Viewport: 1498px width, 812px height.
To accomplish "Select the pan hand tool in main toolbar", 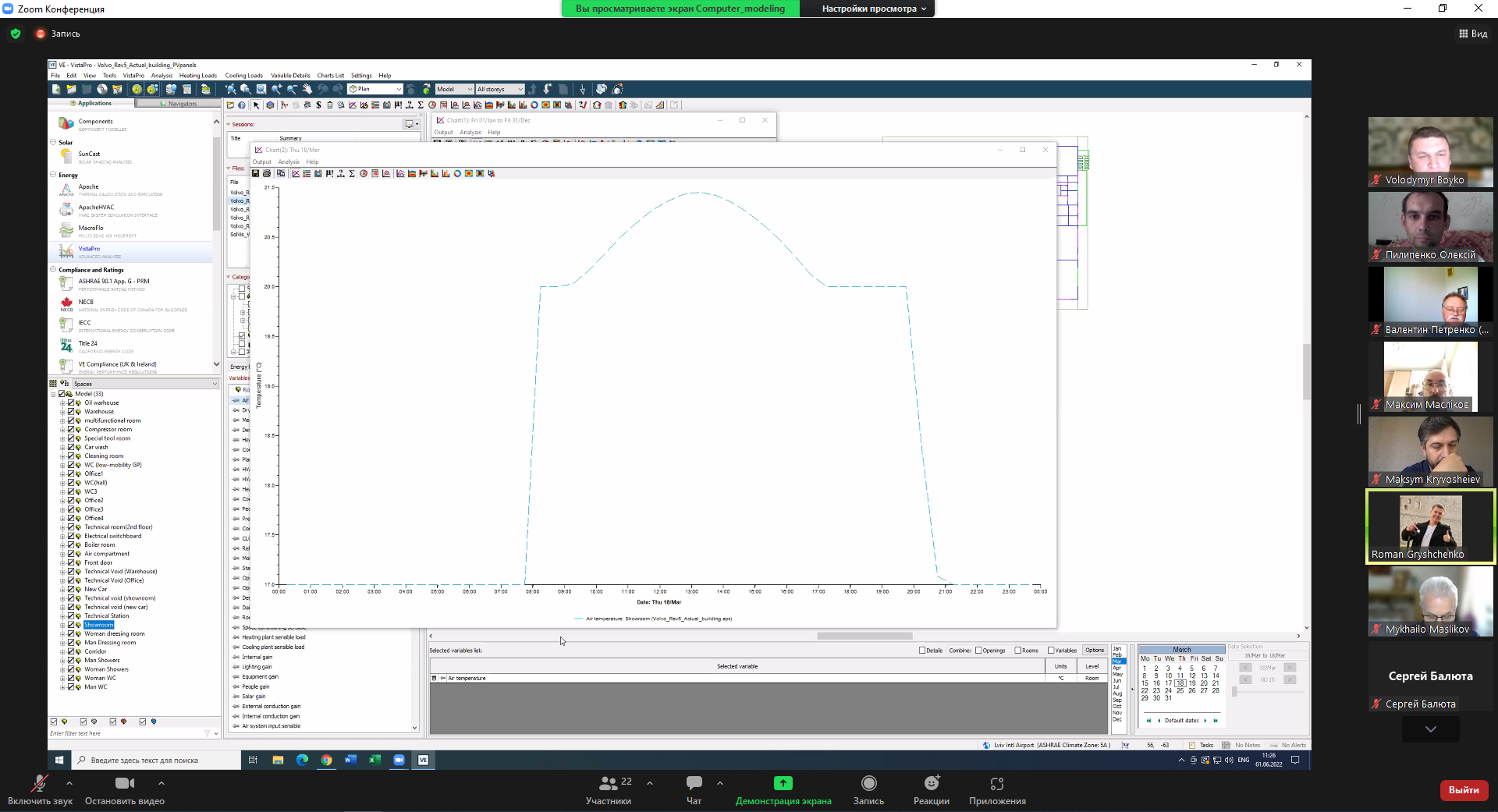I will (x=307, y=89).
